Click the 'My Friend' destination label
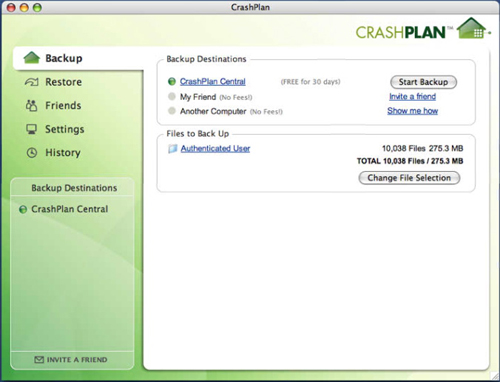The width and height of the screenshot is (500, 382). click(198, 97)
